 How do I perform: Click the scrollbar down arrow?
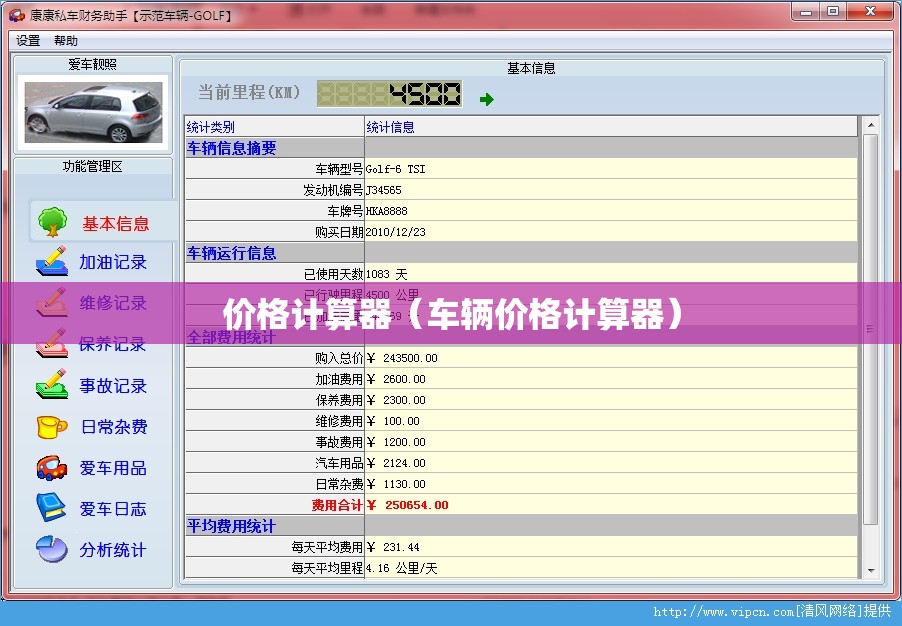871,571
